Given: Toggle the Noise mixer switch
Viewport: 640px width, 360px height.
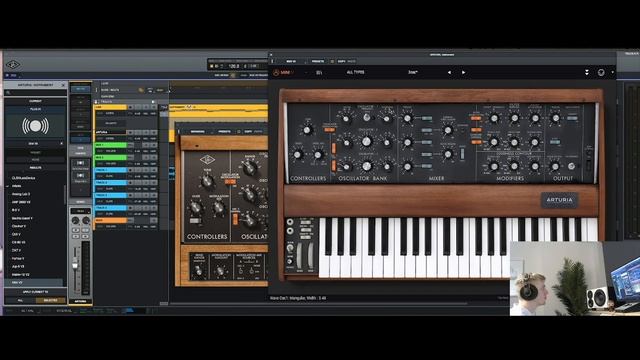Looking at the screenshot, I should (x=427, y=154).
